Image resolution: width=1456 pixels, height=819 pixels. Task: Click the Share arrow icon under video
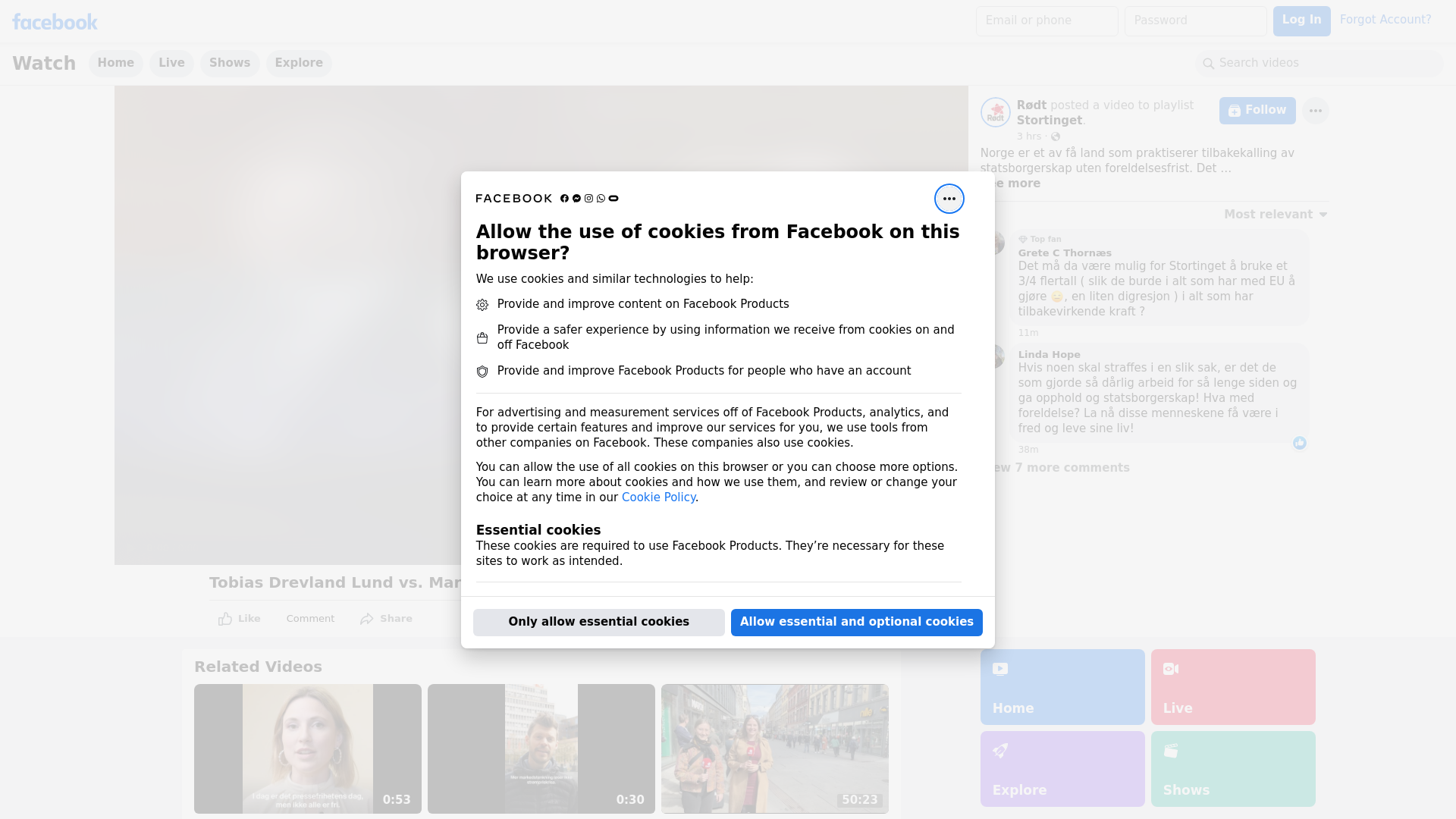(x=367, y=619)
